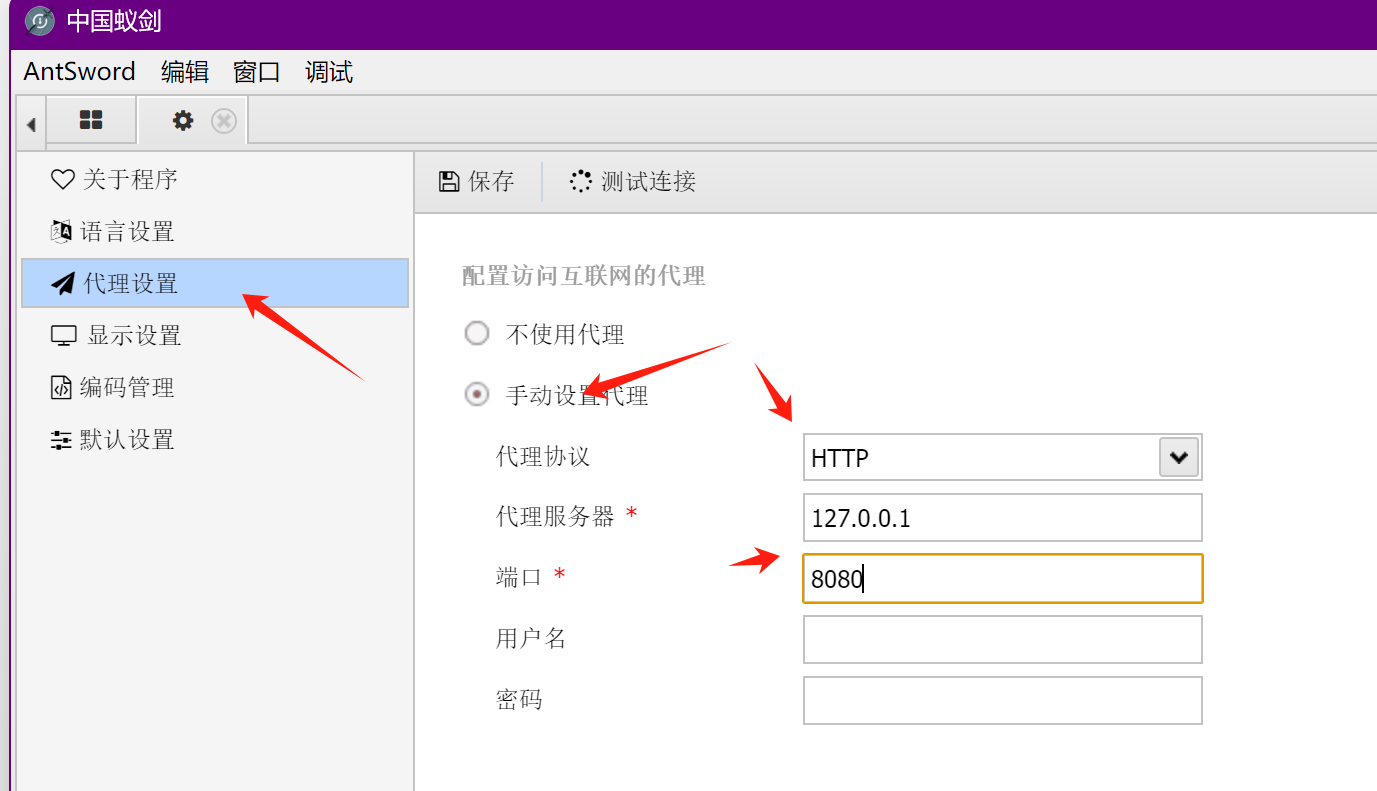Select the 不使用代理 radio button

coord(477,334)
